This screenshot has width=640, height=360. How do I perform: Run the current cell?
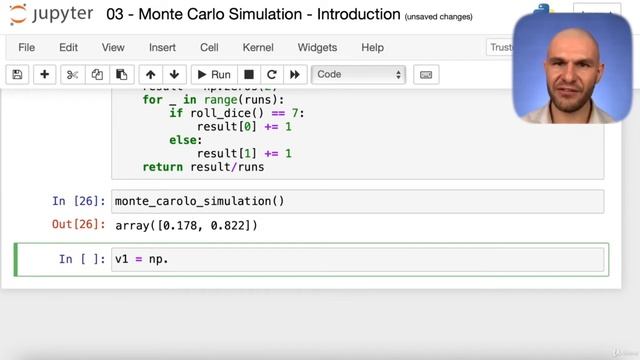point(214,75)
